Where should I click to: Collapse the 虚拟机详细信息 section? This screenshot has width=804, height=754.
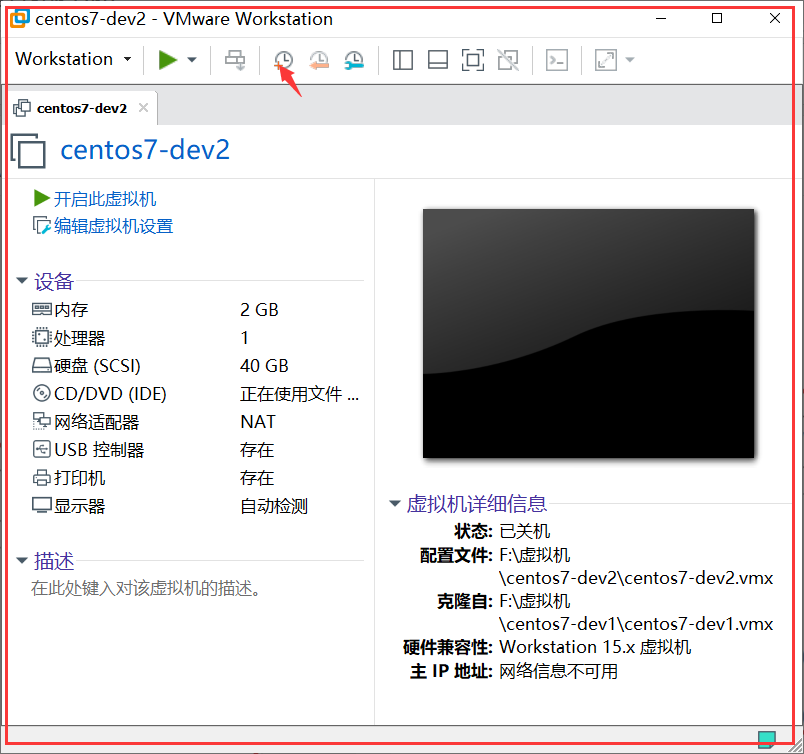click(394, 504)
